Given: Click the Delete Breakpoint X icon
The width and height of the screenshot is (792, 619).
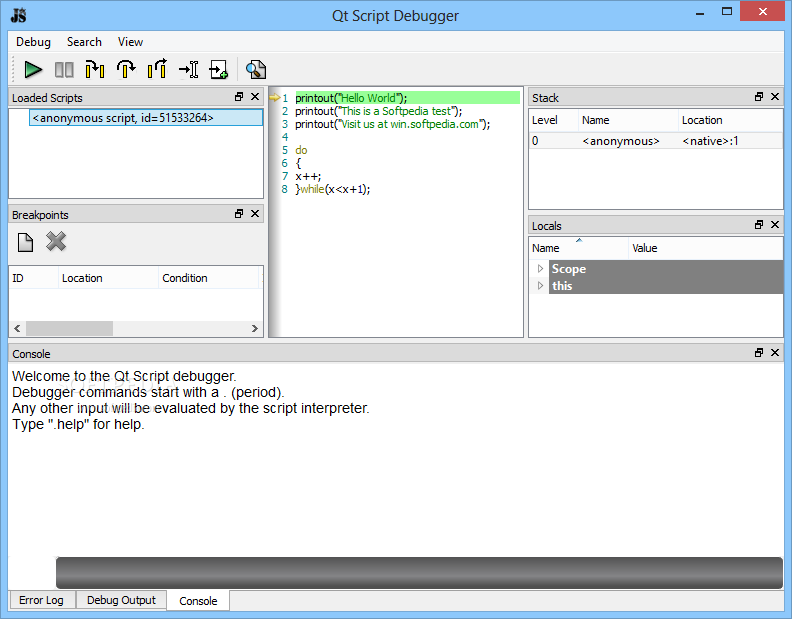Looking at the screenshot, I should (56, 242).
